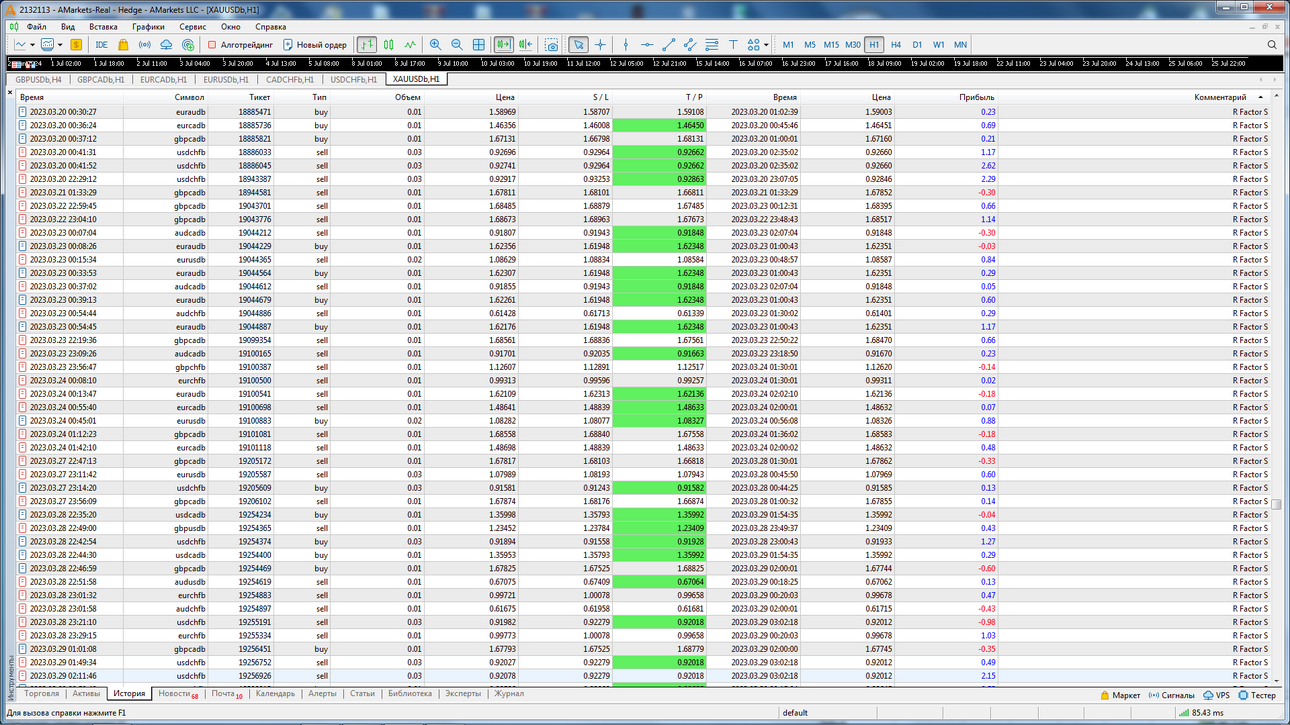Open the Вставка menu
Viewport: 1290px width, 725px height.
click(x=103, y=27)
